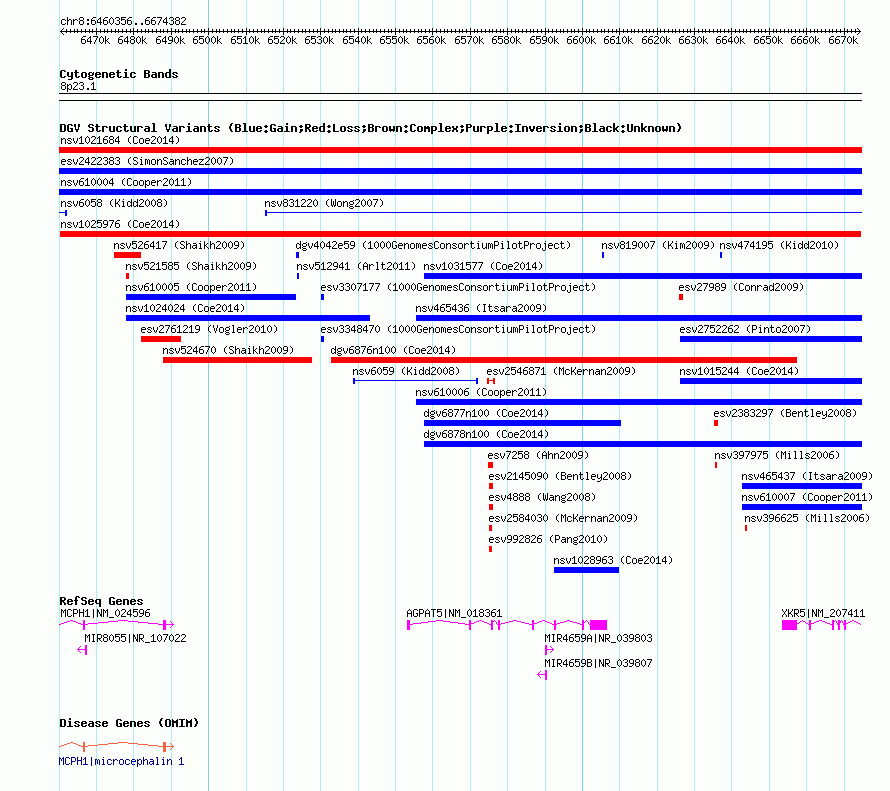890x791 pixels.
Task: Select the RefSeq Genes track title
Action: coord(101,601)
